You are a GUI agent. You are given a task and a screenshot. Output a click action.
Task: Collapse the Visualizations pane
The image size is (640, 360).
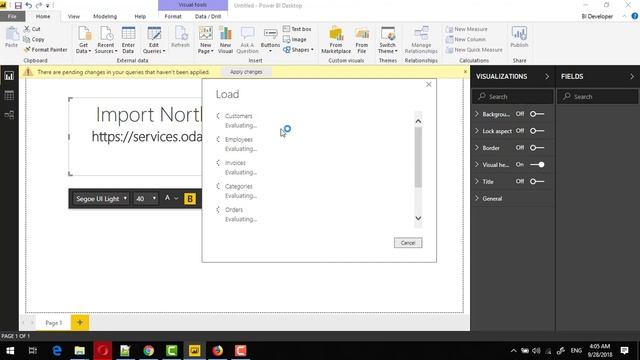[547, 76]
